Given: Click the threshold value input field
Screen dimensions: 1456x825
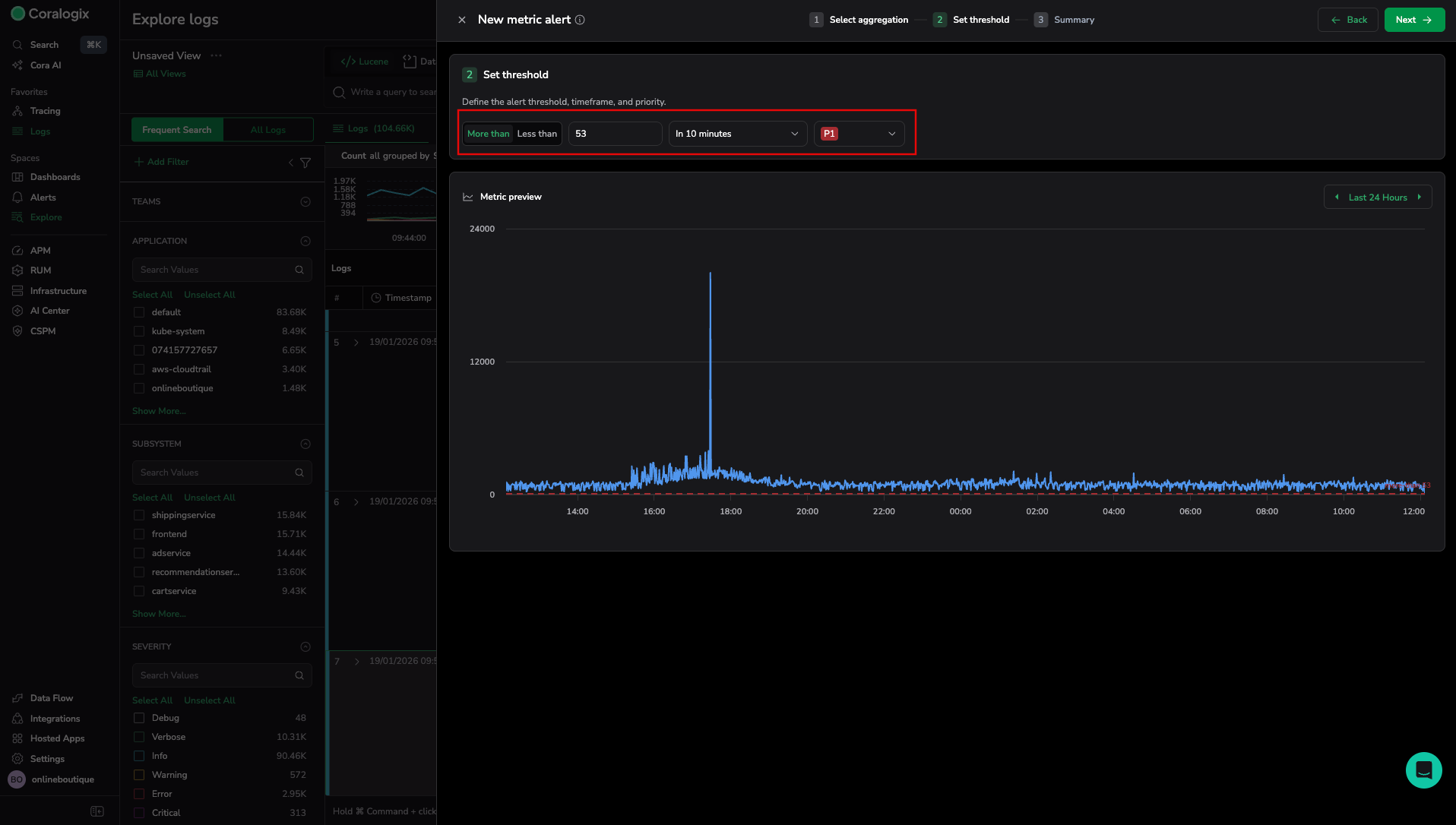Looking at the screenshot, I should 615,134.
